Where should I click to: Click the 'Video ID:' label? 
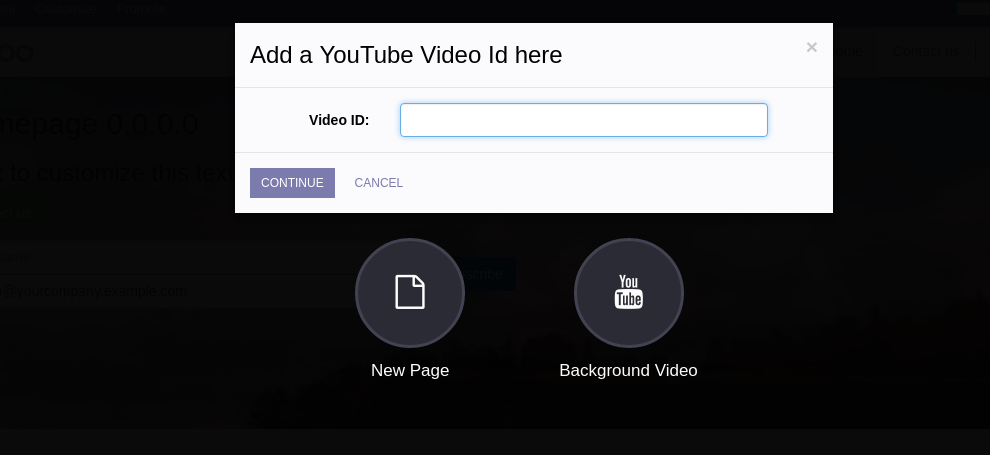tap(339, 120)
